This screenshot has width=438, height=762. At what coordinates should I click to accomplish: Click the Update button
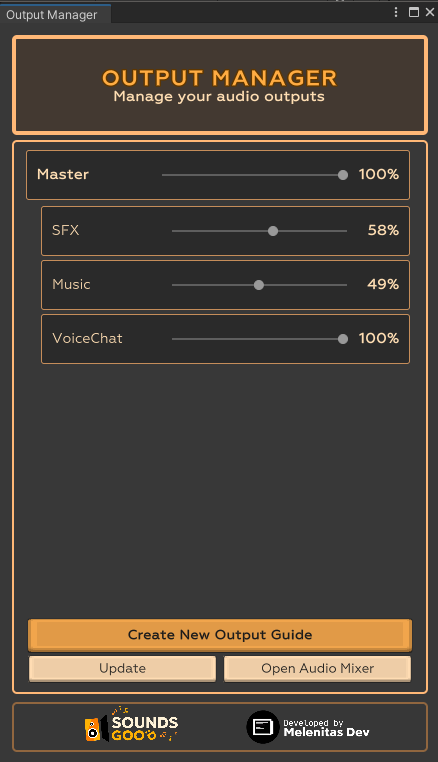tap(122, 669)
